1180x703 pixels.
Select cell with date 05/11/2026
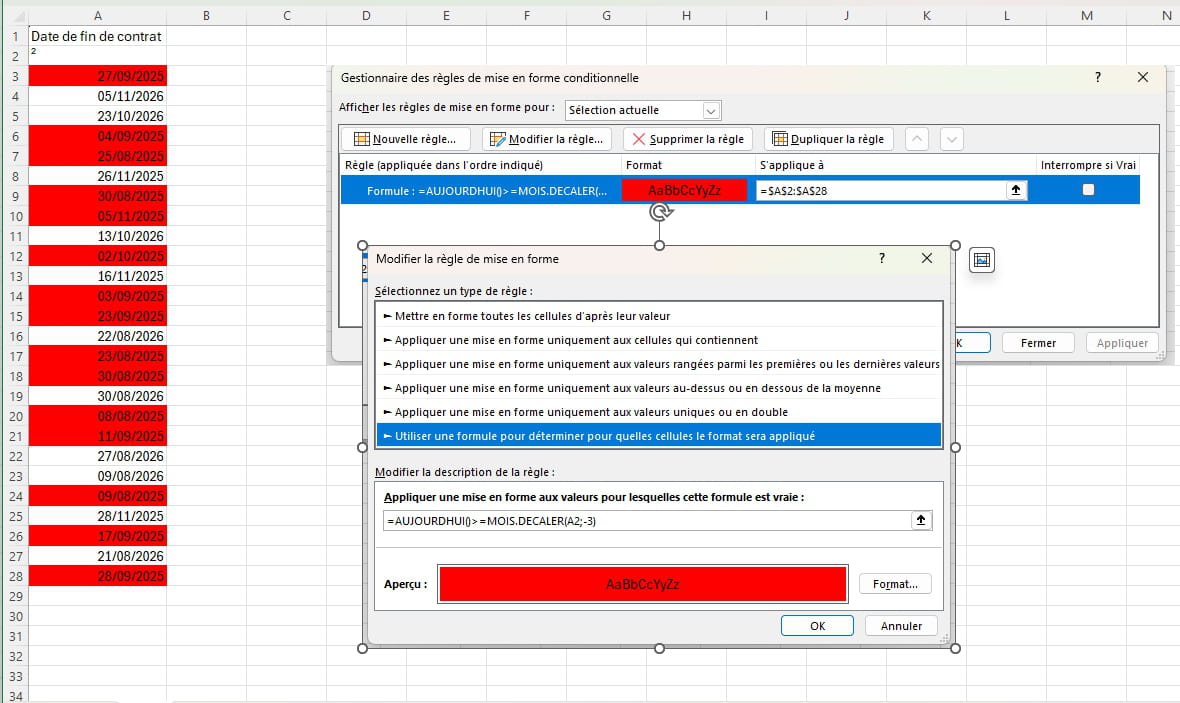tap(98, 96)
